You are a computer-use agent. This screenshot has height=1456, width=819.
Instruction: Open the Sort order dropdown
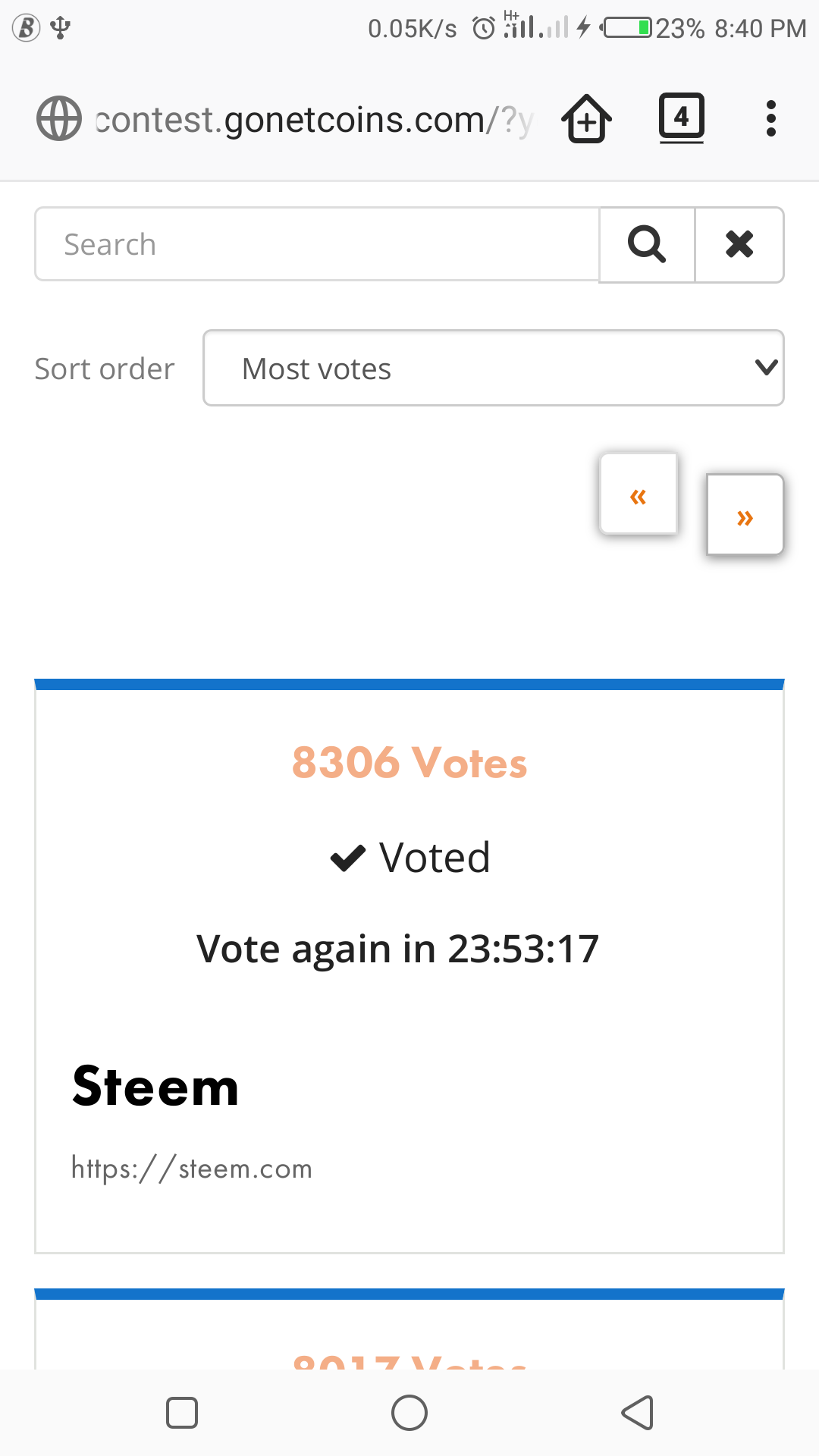(x=493, y=369)
